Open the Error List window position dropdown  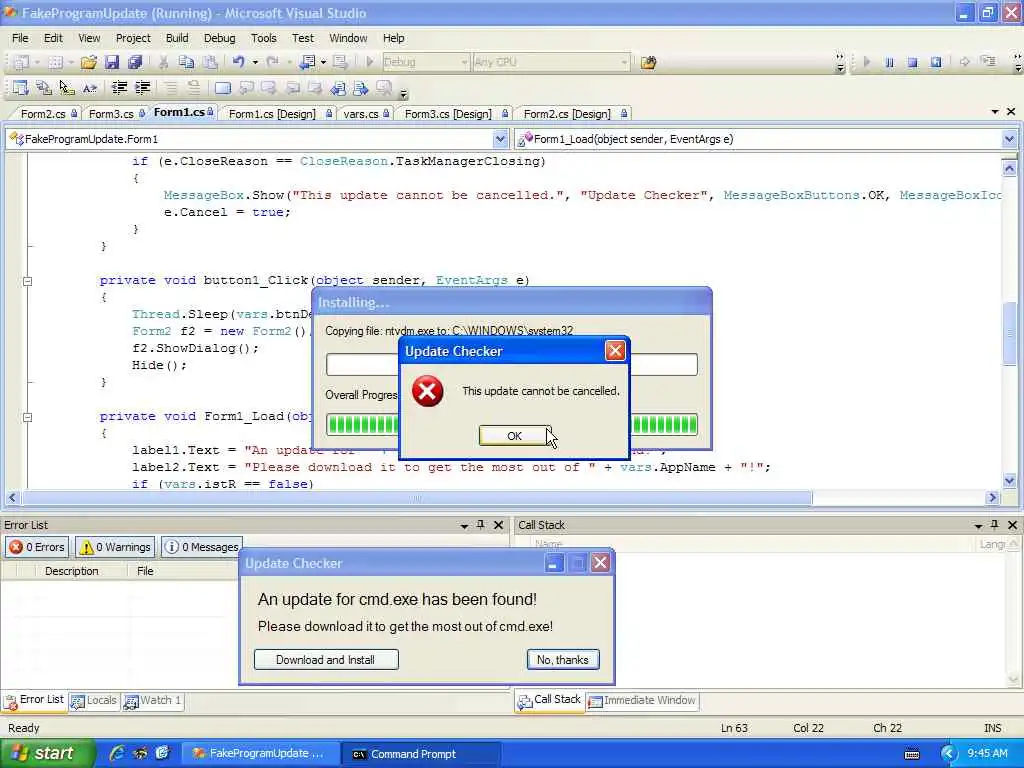click(x=464, y=525)
